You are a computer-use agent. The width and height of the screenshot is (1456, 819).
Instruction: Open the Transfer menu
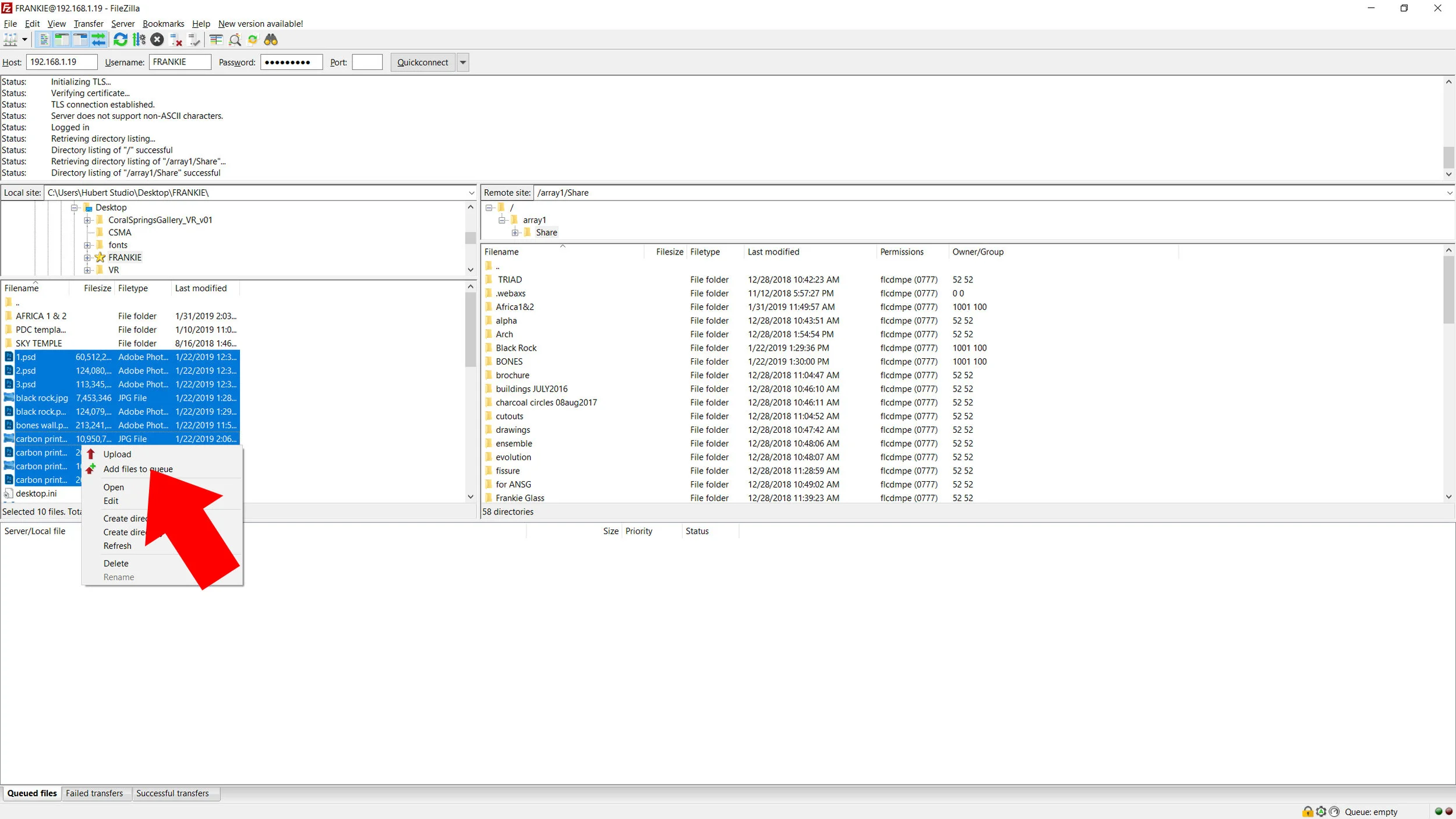pos(89,24)
